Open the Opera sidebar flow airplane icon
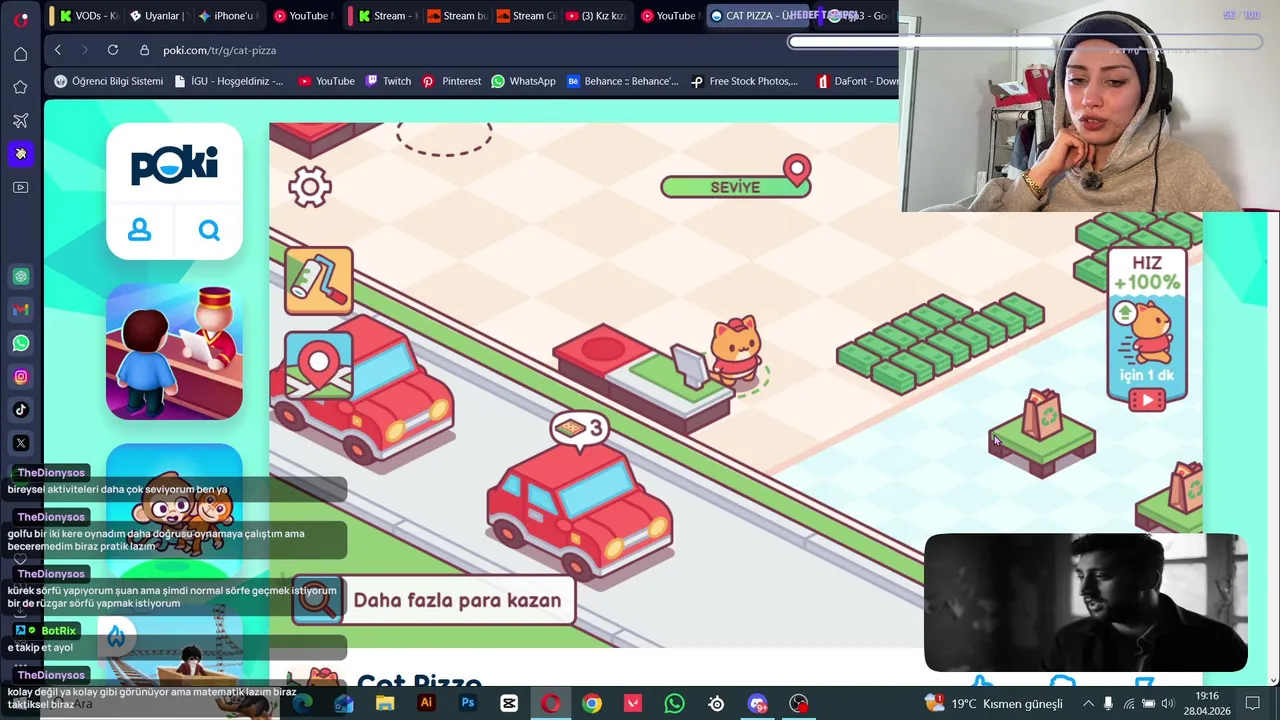 click(20, 120)
